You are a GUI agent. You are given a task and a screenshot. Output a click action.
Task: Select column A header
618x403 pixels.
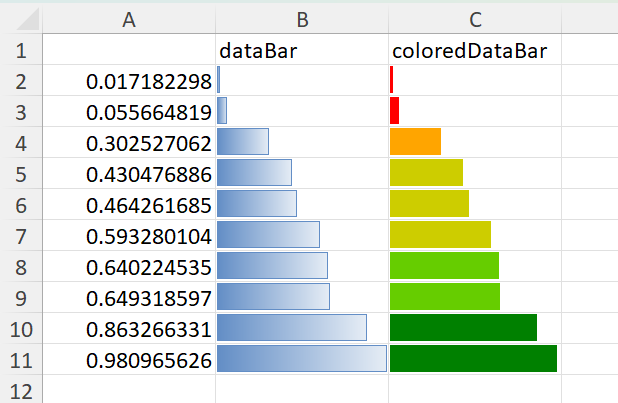pos(129,19)
